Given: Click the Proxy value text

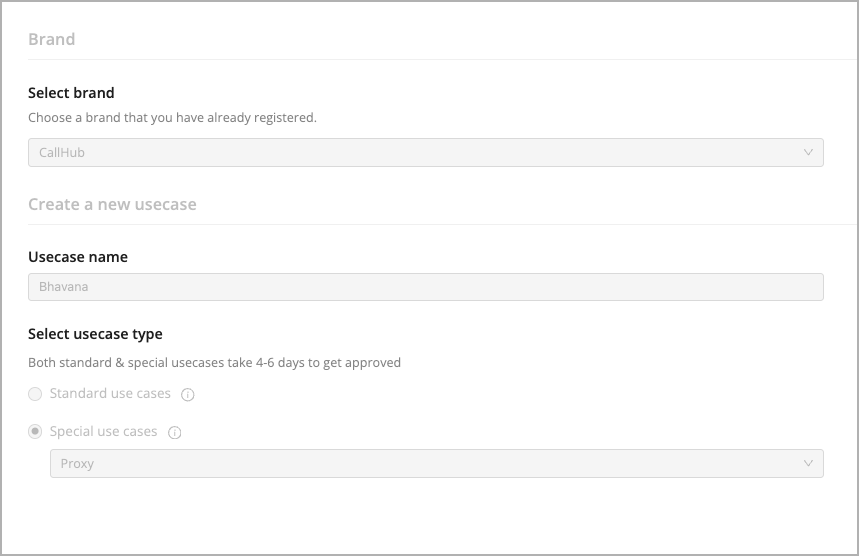Looking at the screenshot, I should pos(77,463).
